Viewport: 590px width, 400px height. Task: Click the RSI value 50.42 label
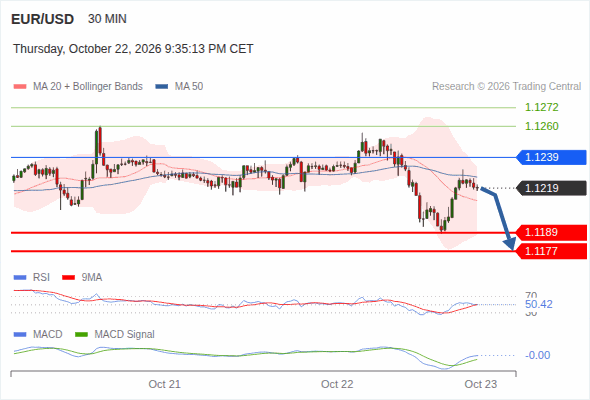tap(539, 304)
